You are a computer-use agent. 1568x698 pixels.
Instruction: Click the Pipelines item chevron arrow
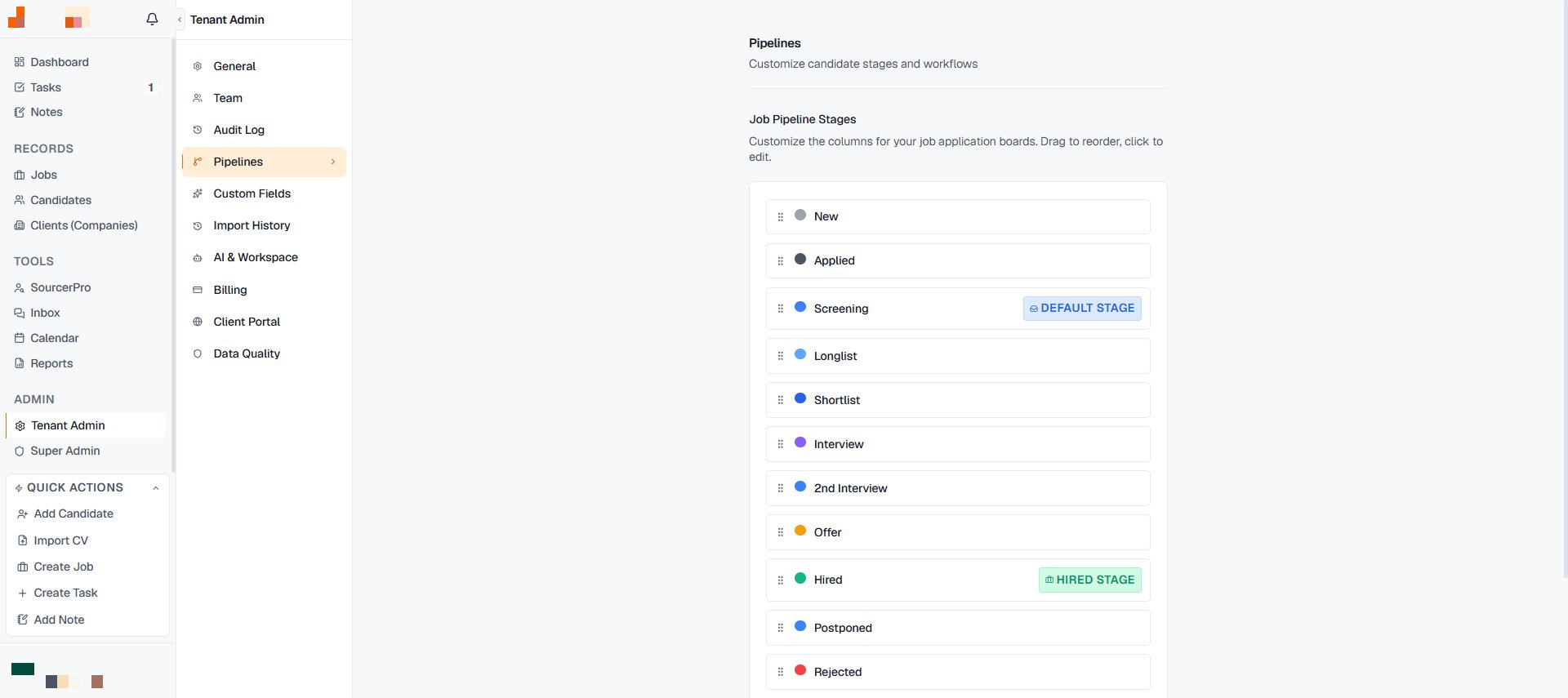333,162
